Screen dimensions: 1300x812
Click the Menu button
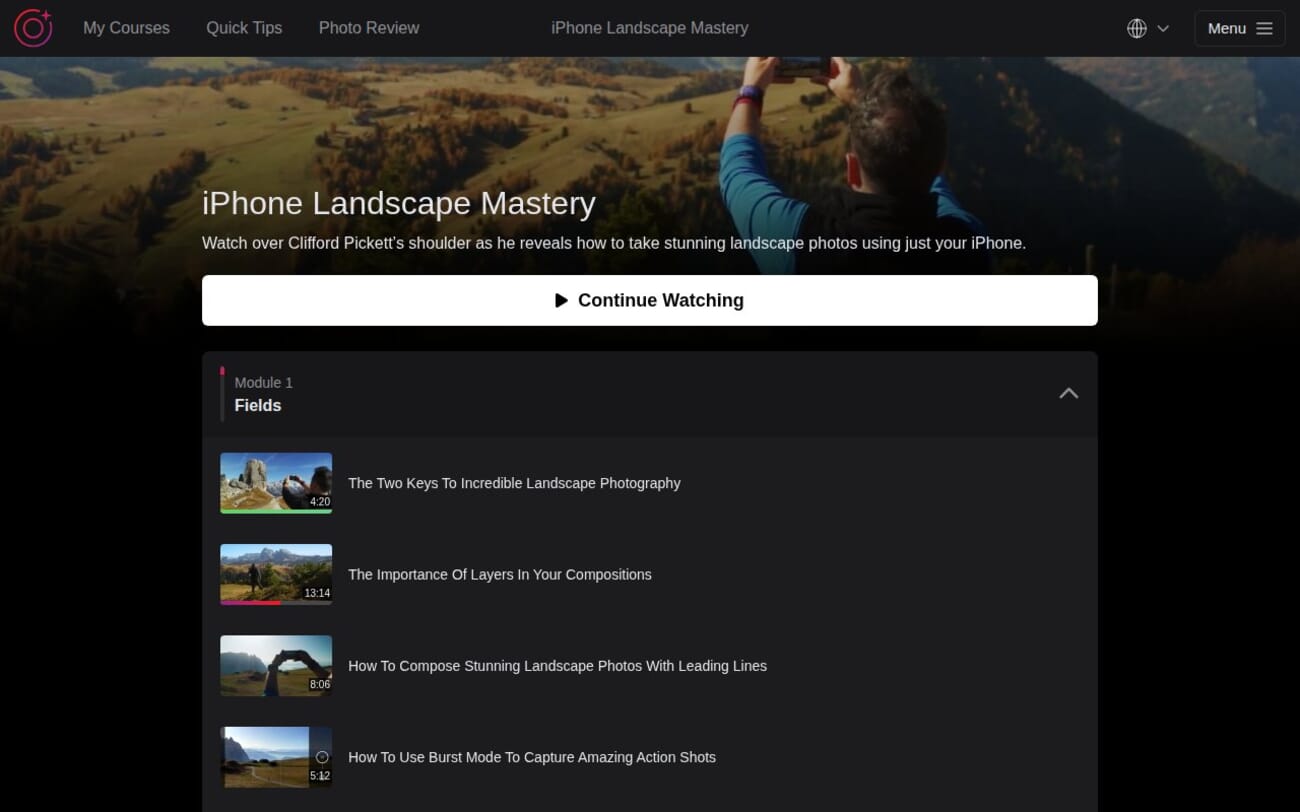point(1240,28)
